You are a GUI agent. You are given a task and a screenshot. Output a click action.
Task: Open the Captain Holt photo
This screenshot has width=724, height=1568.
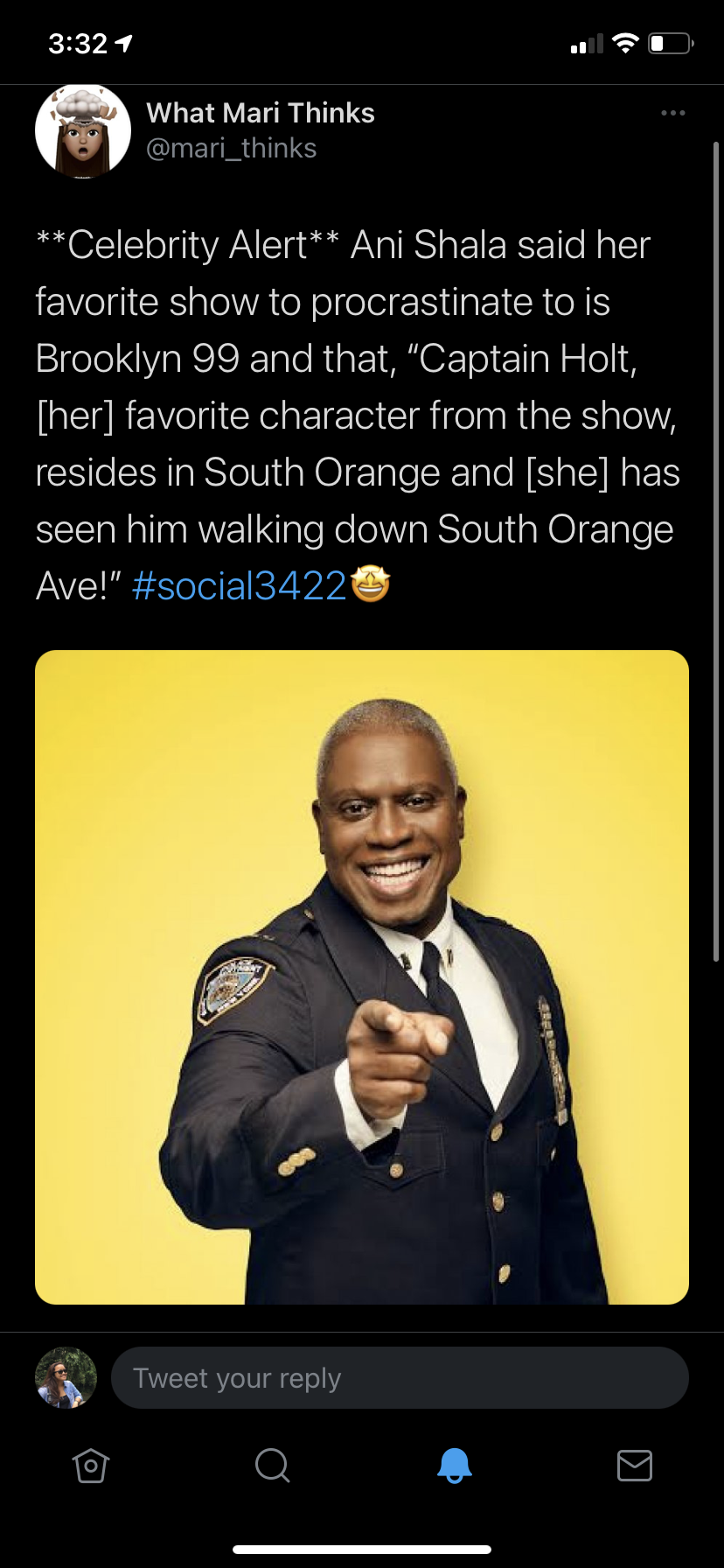click(x=362, y=977)
